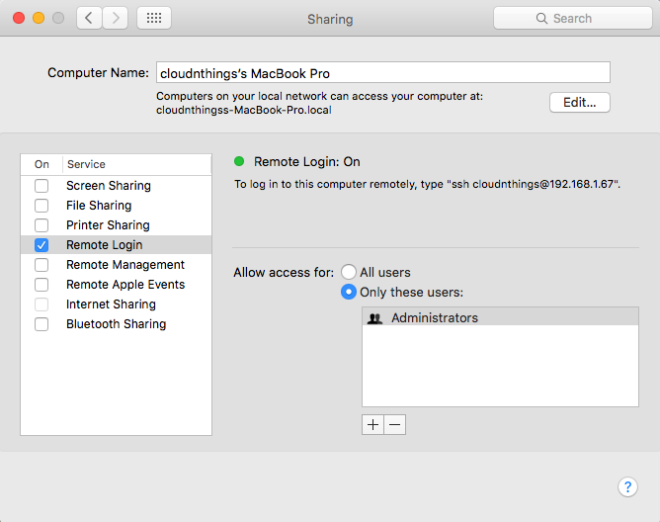Open help with question mark button

(x=627, y=487)
